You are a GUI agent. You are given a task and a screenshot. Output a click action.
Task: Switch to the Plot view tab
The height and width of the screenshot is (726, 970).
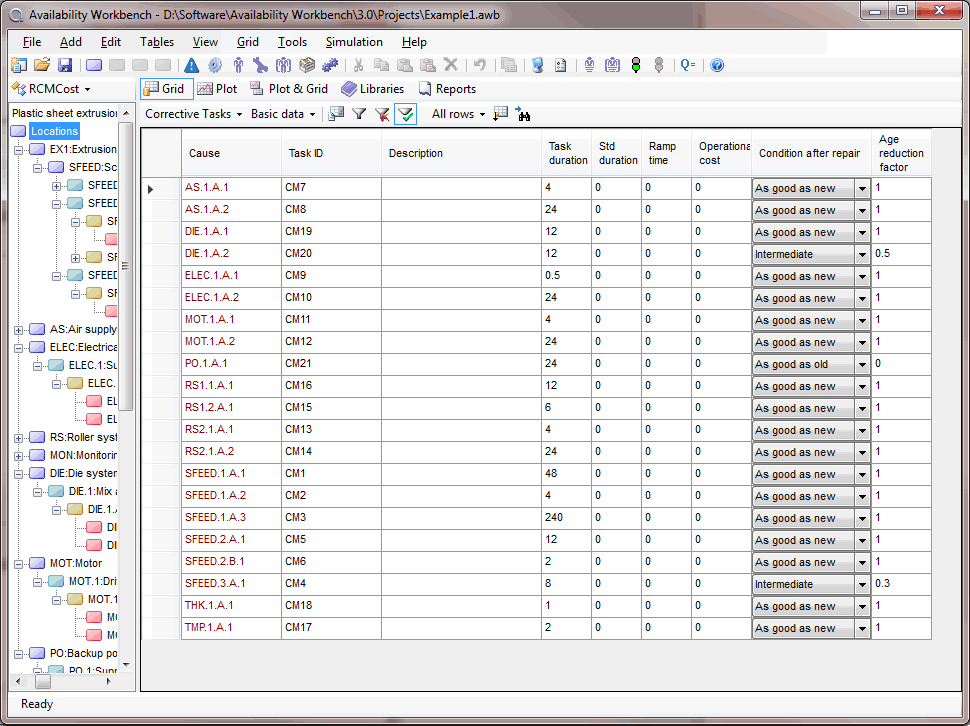click(x=217, y=88)
